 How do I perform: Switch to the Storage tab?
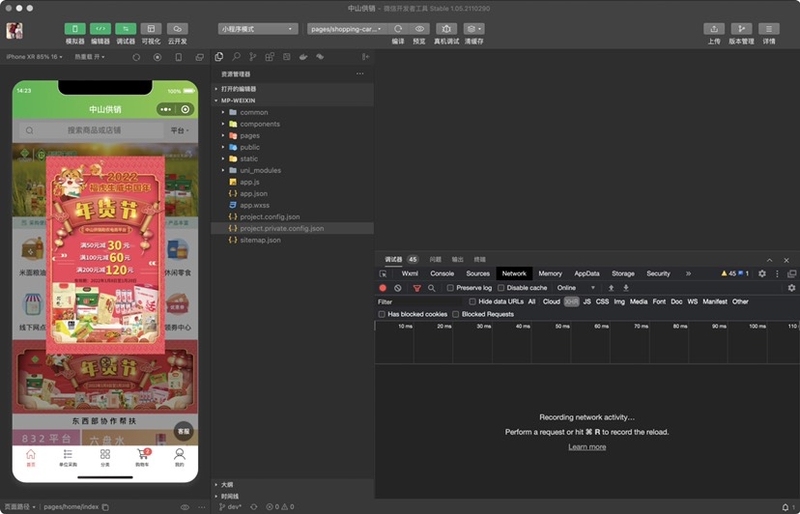[623, 274]
